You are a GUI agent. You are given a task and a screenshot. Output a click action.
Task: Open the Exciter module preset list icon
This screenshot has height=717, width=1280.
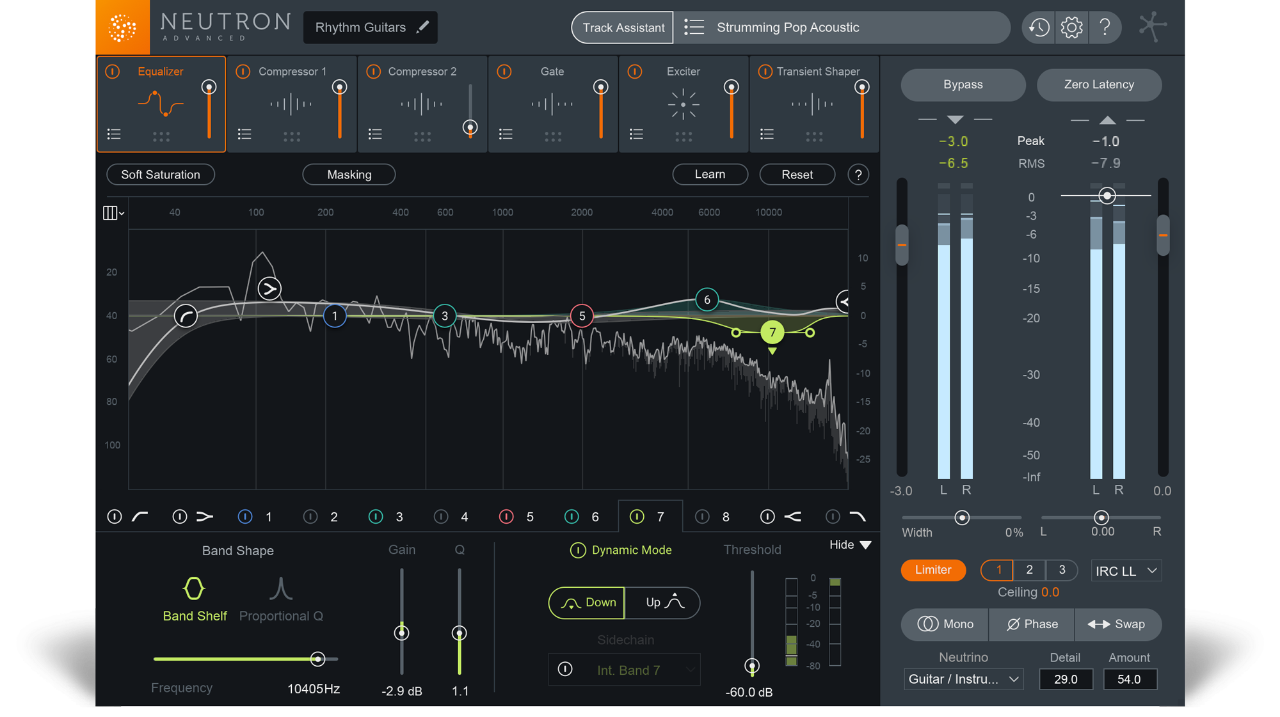pos(636,134)
